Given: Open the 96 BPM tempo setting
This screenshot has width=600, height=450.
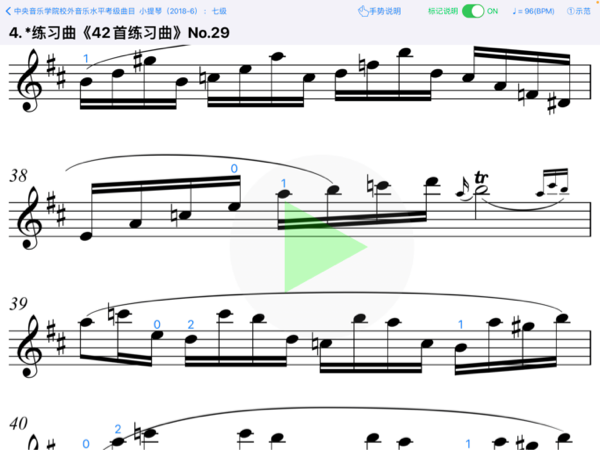Looking at the screenshot, I should point(533,11).
